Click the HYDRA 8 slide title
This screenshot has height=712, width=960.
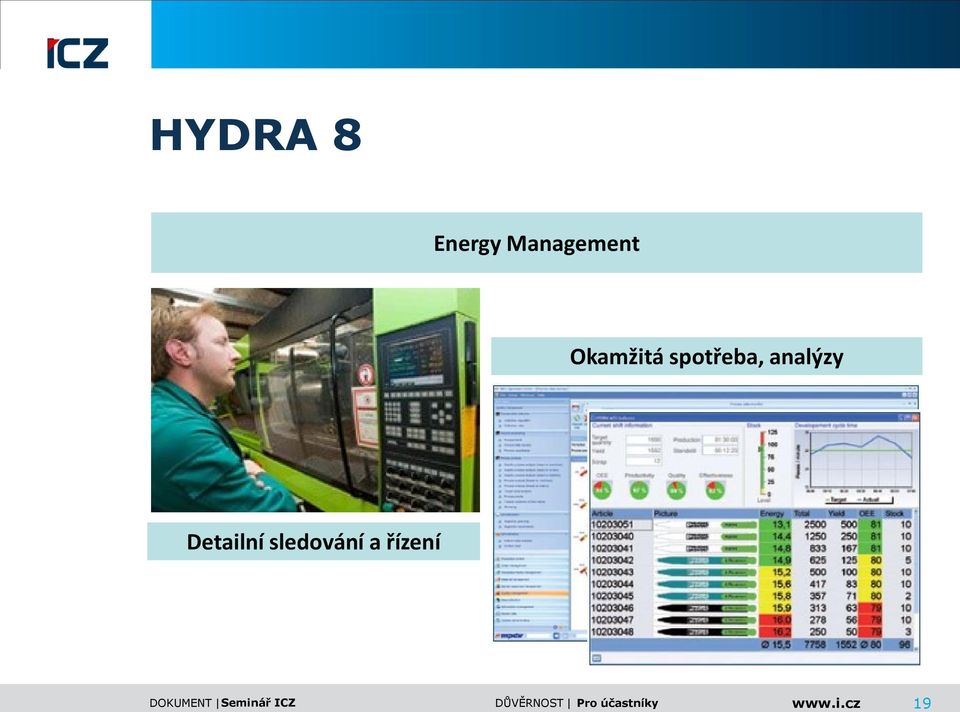tap(256, 135)
